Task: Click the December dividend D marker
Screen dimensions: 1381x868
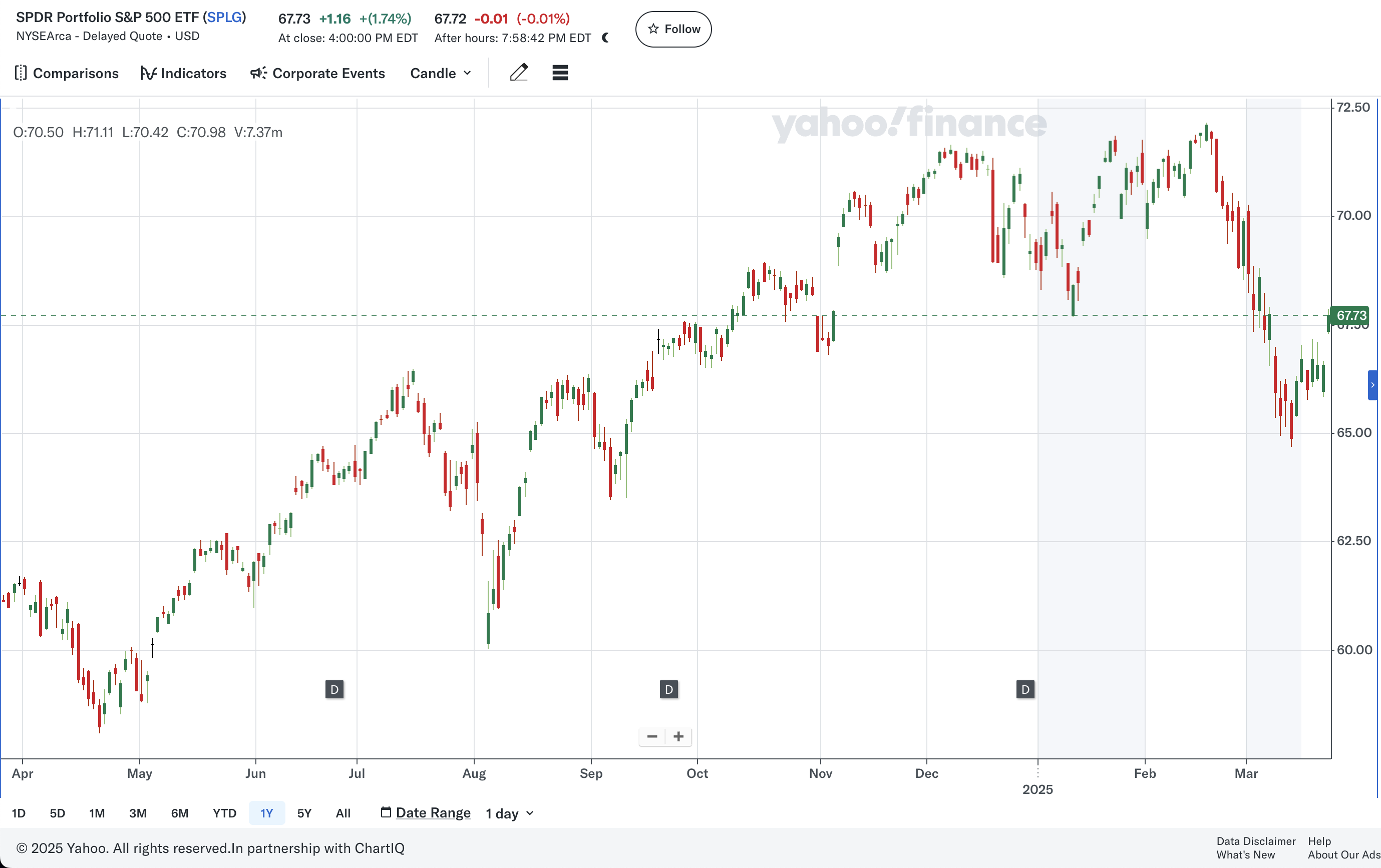Action: pyautogui.click(x=1025, y=689)
